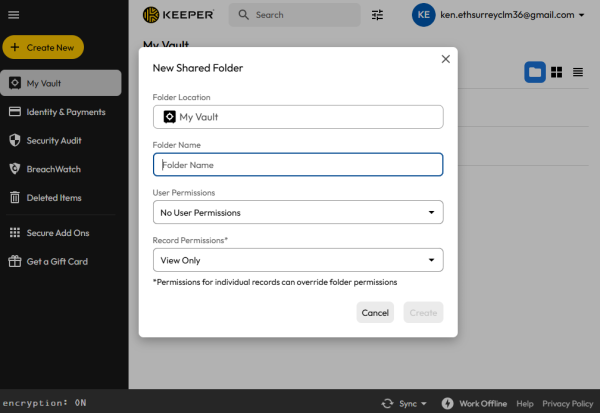This screenshot has width=600, height=413.
Task: Open the Folder Location My Vault field
Action: point(298,117)
